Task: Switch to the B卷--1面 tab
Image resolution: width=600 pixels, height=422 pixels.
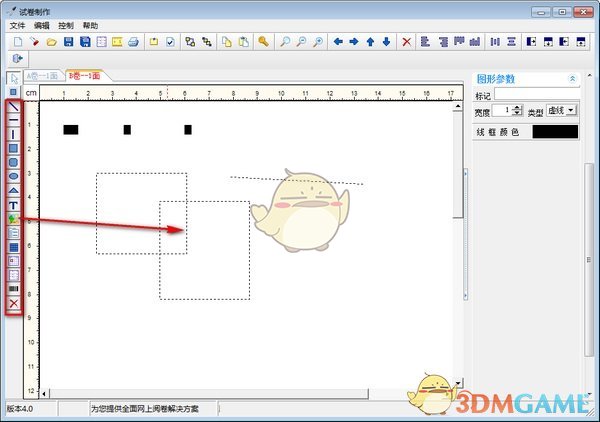Action: point(85,76)
